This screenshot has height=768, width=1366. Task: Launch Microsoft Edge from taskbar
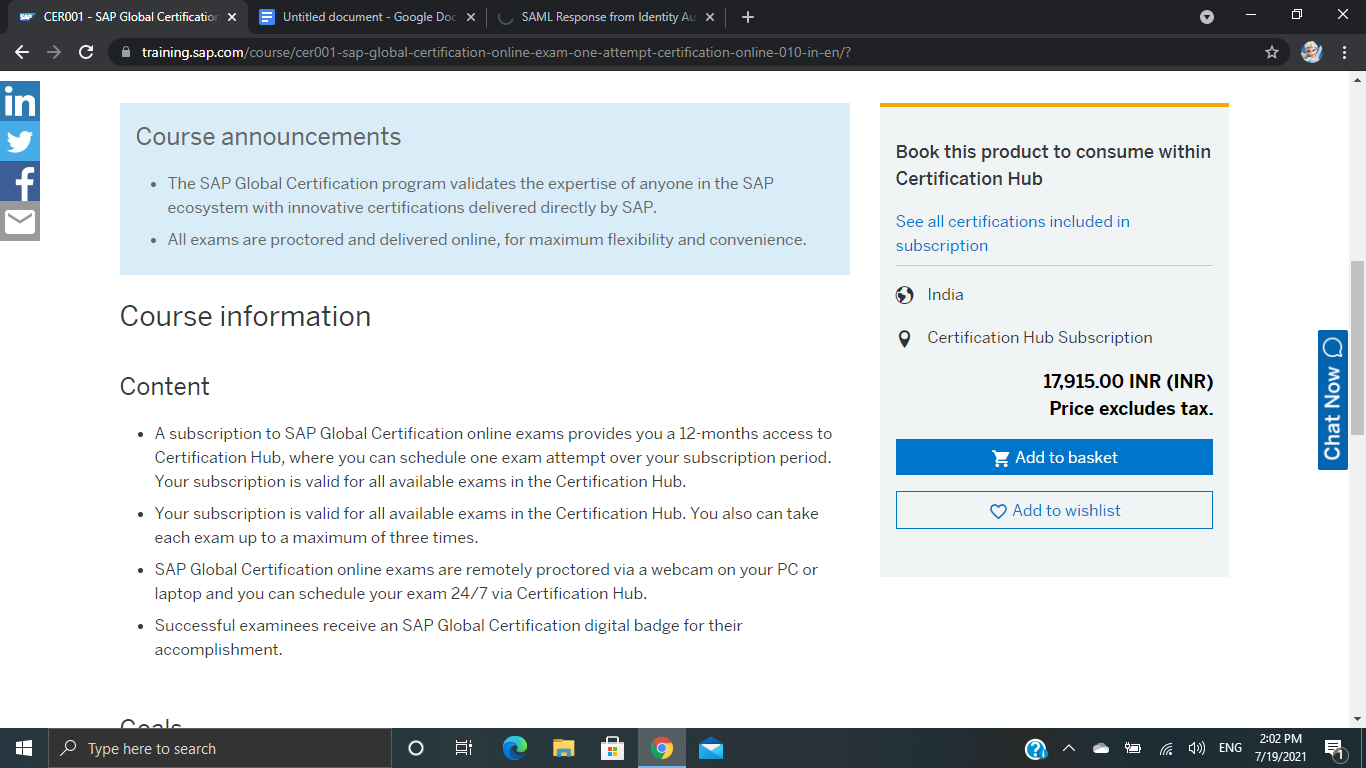(x=514, y=748)
